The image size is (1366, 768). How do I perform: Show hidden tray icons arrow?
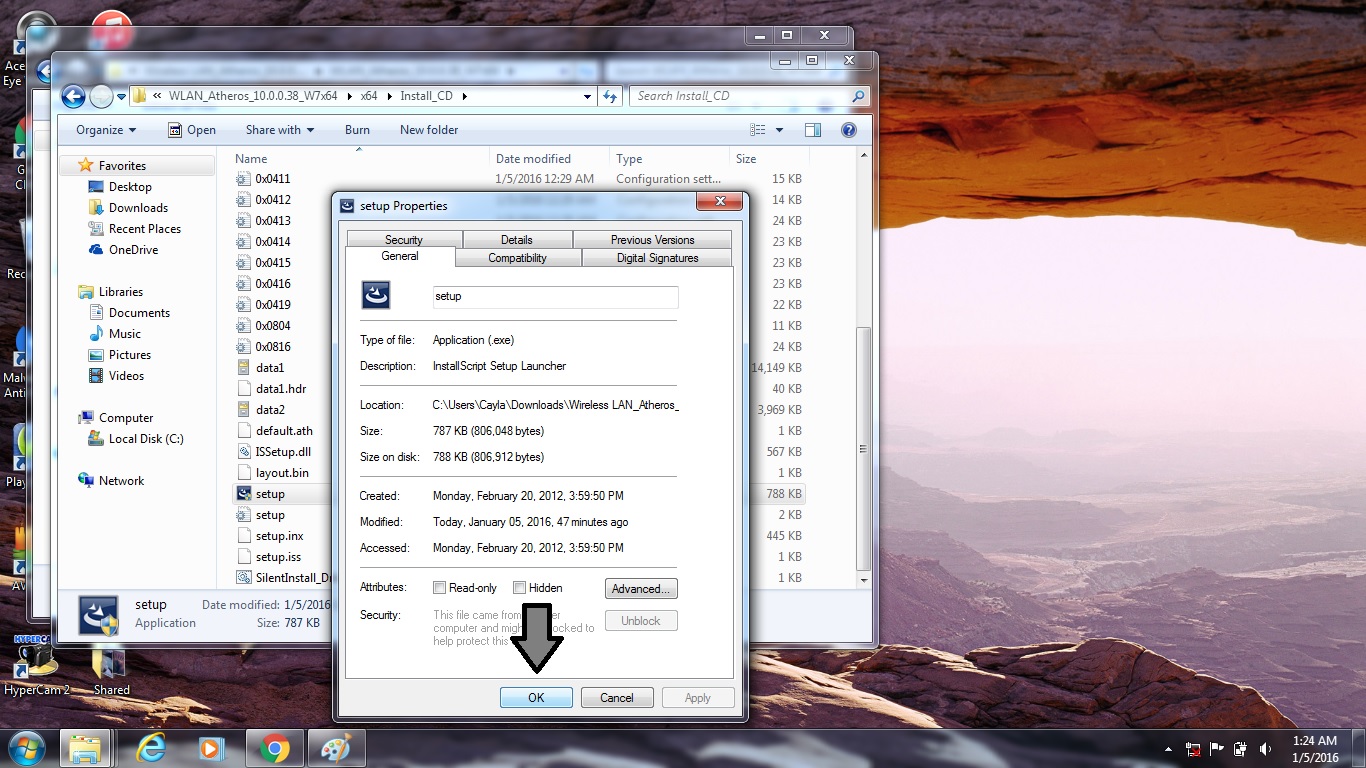pyautogui.click(x=1168, y=749)
